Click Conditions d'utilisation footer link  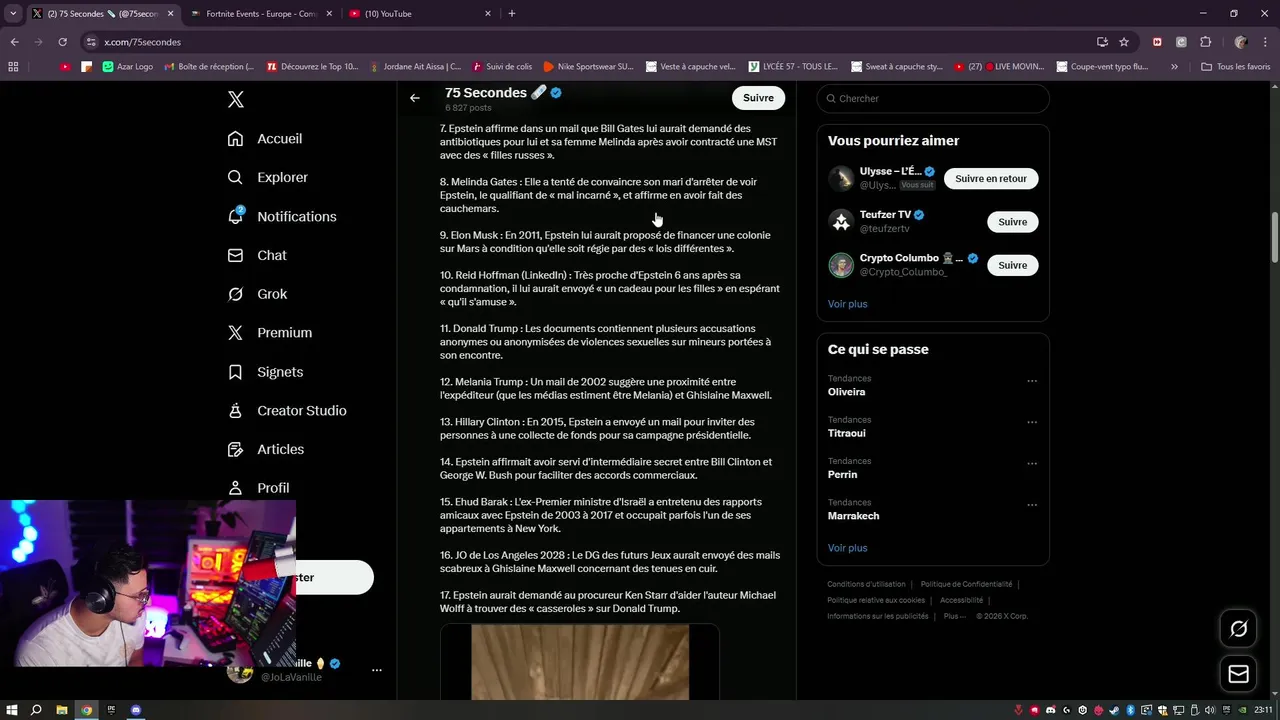point(866,584)
